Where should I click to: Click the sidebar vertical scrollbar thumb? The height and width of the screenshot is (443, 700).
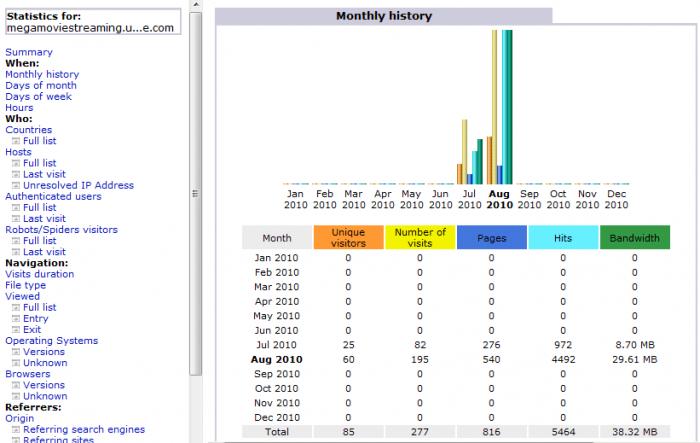tap(195, 193)
